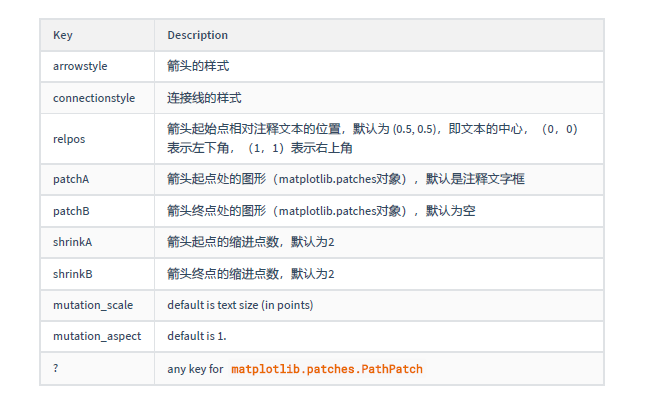Select the 'shrinkB' key cell

[x=97, y=274]
